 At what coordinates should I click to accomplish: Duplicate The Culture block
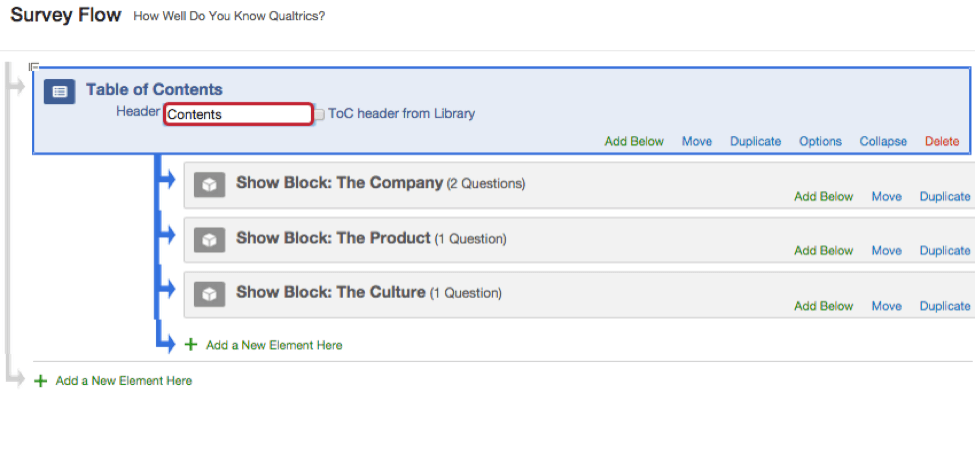tap(945, 306)
